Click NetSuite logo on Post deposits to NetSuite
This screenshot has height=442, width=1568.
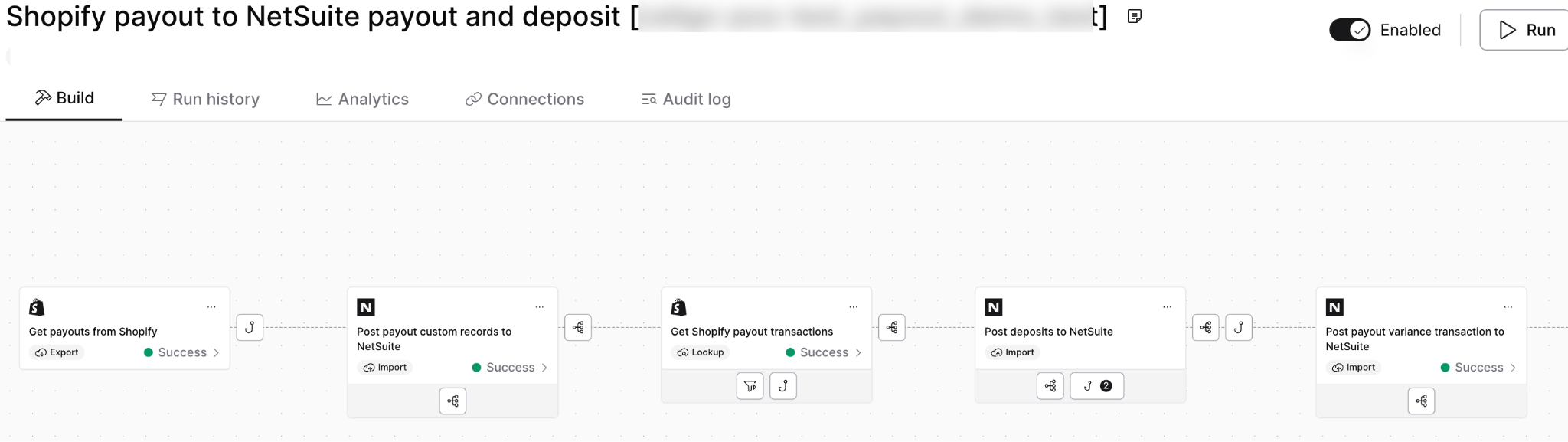[x=994, y=307]
